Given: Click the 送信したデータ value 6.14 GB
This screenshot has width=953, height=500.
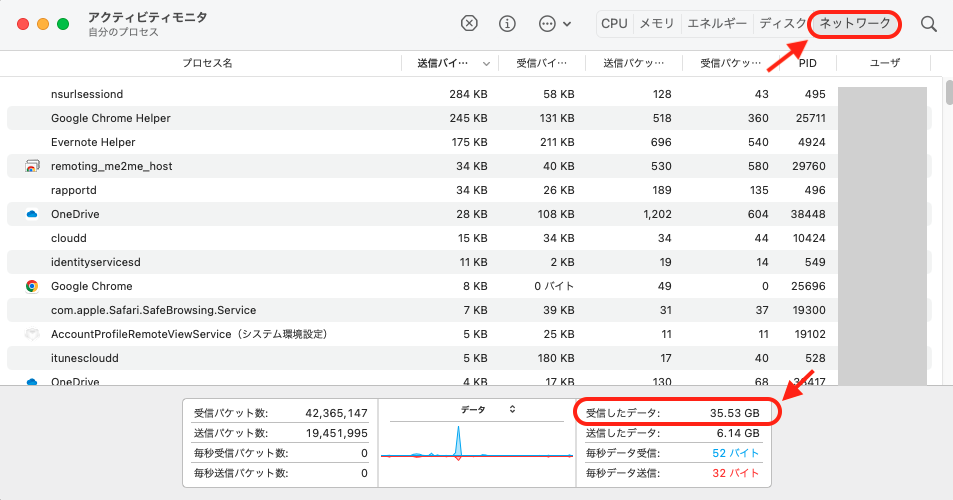Looking at the screenshot, I should click(x=738, y=433).
